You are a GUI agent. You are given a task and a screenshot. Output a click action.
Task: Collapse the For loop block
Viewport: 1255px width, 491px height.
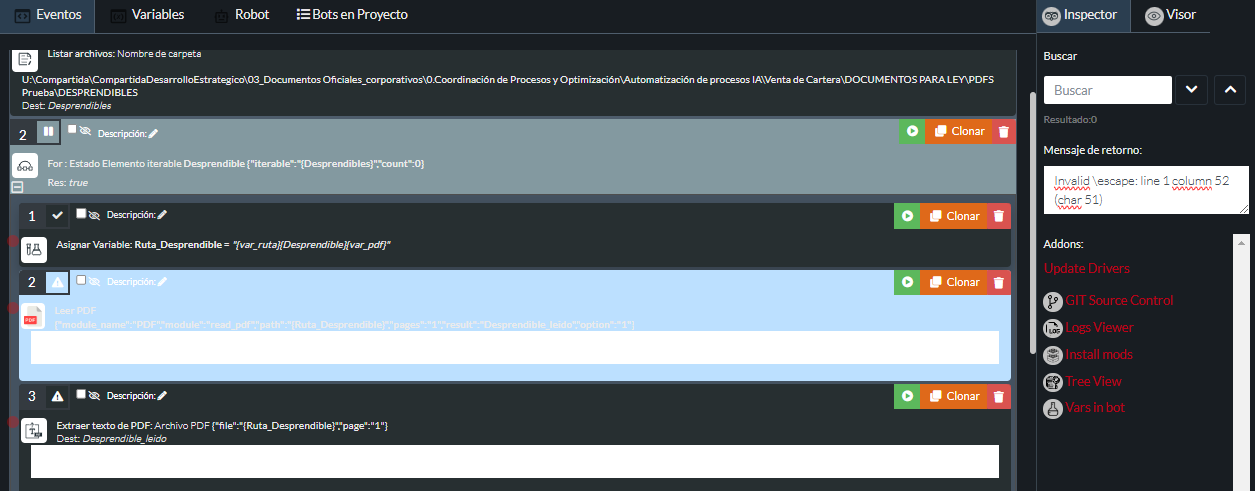pyautogui.click(x=17, y=187)
